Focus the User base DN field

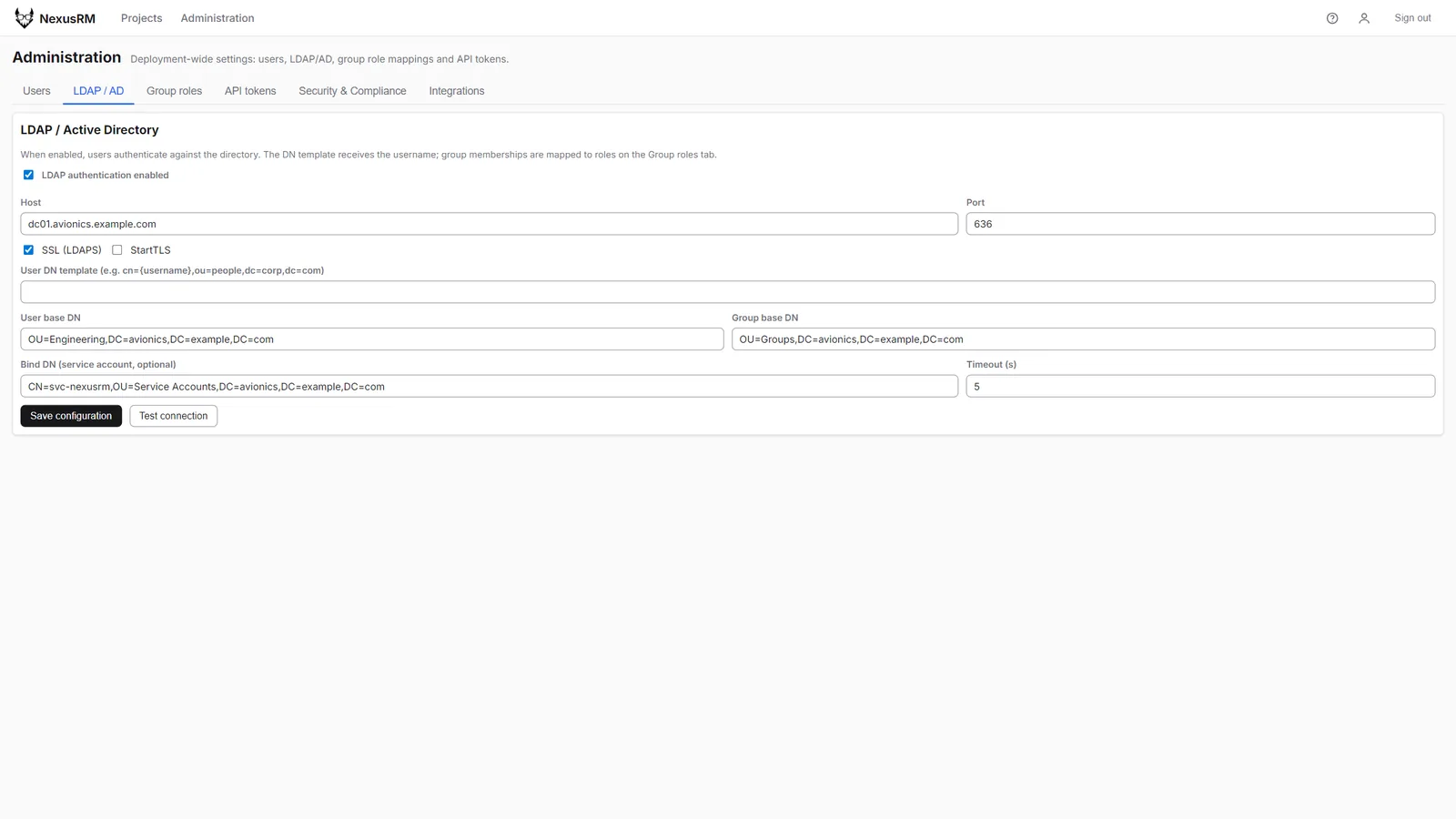pyautogui.click(x=371, y=339)
